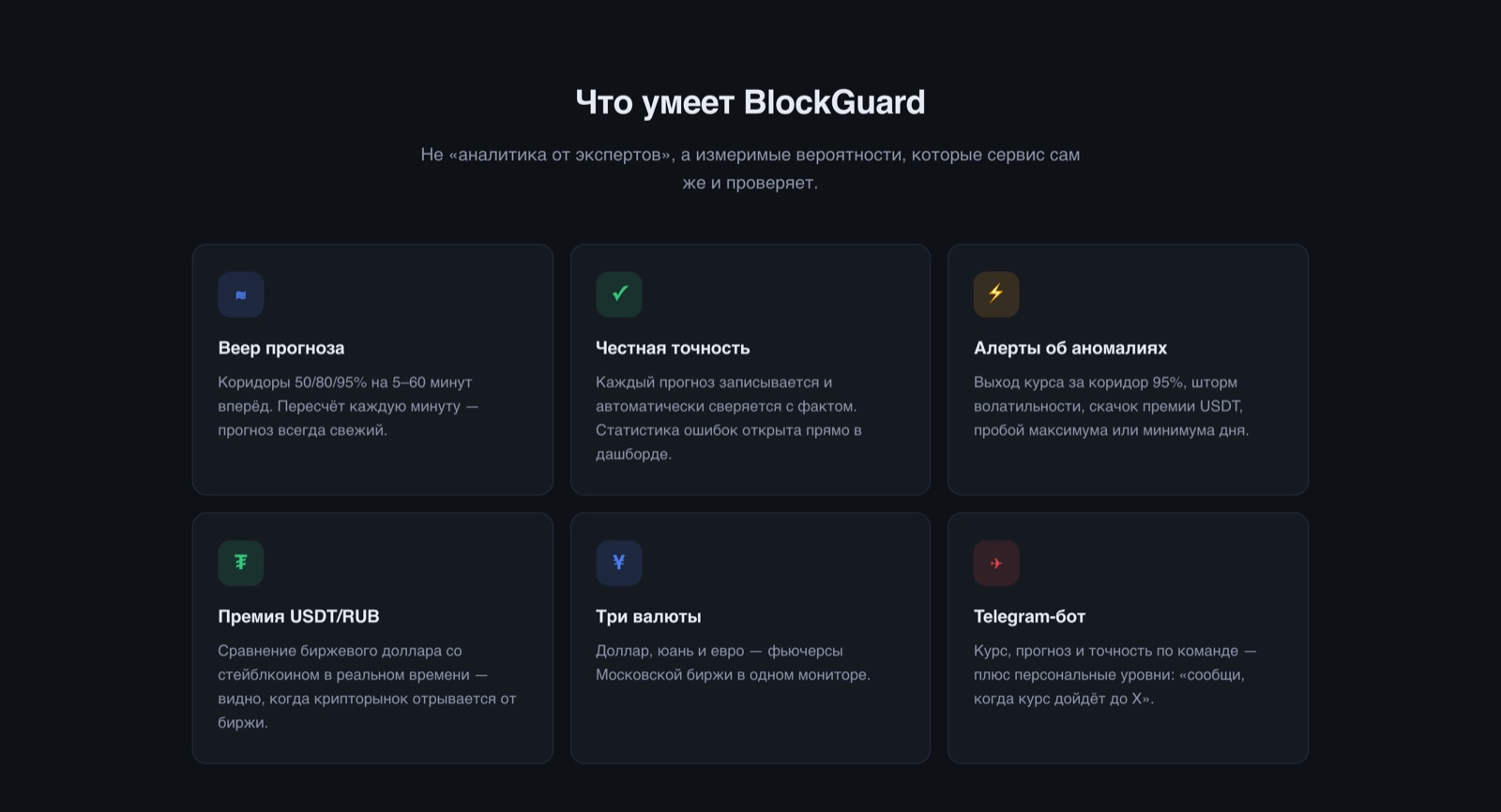The image size is (1501, 812).
Task: Click the green Tether icon for Премия USDT/RUB
Action: click(241, 563)
